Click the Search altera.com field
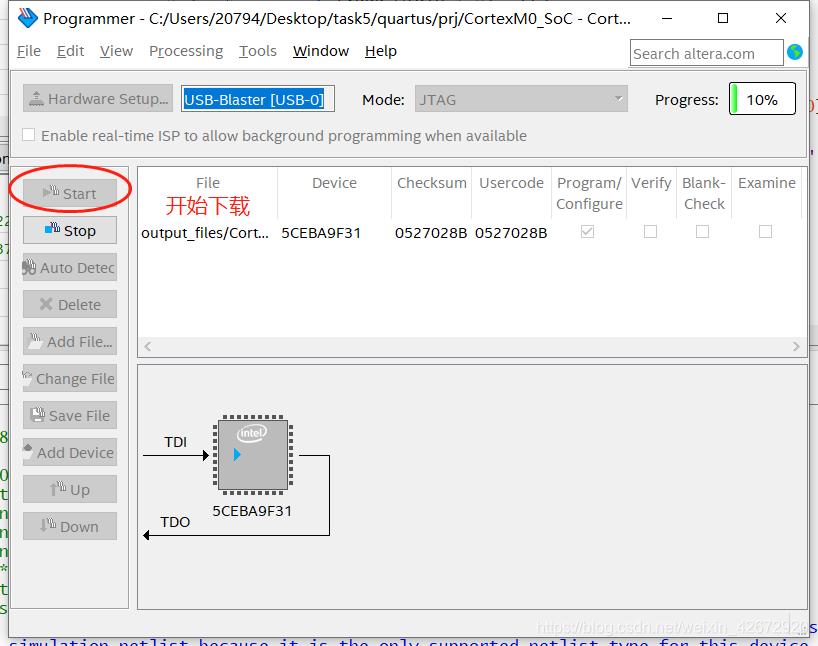 coord(706,53)
